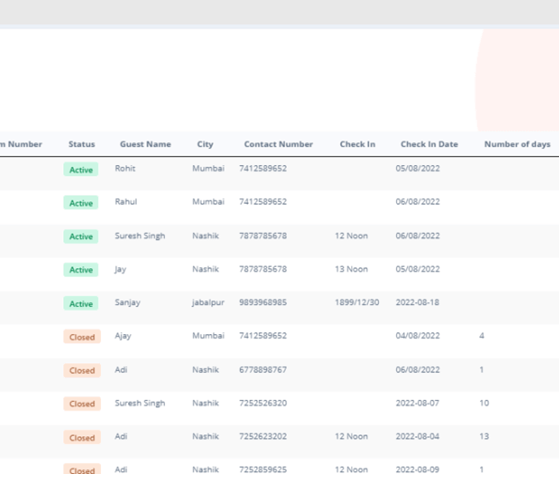Select guest name Sanjay
Viewport: 559px width, 483px height.
(128, 303)
